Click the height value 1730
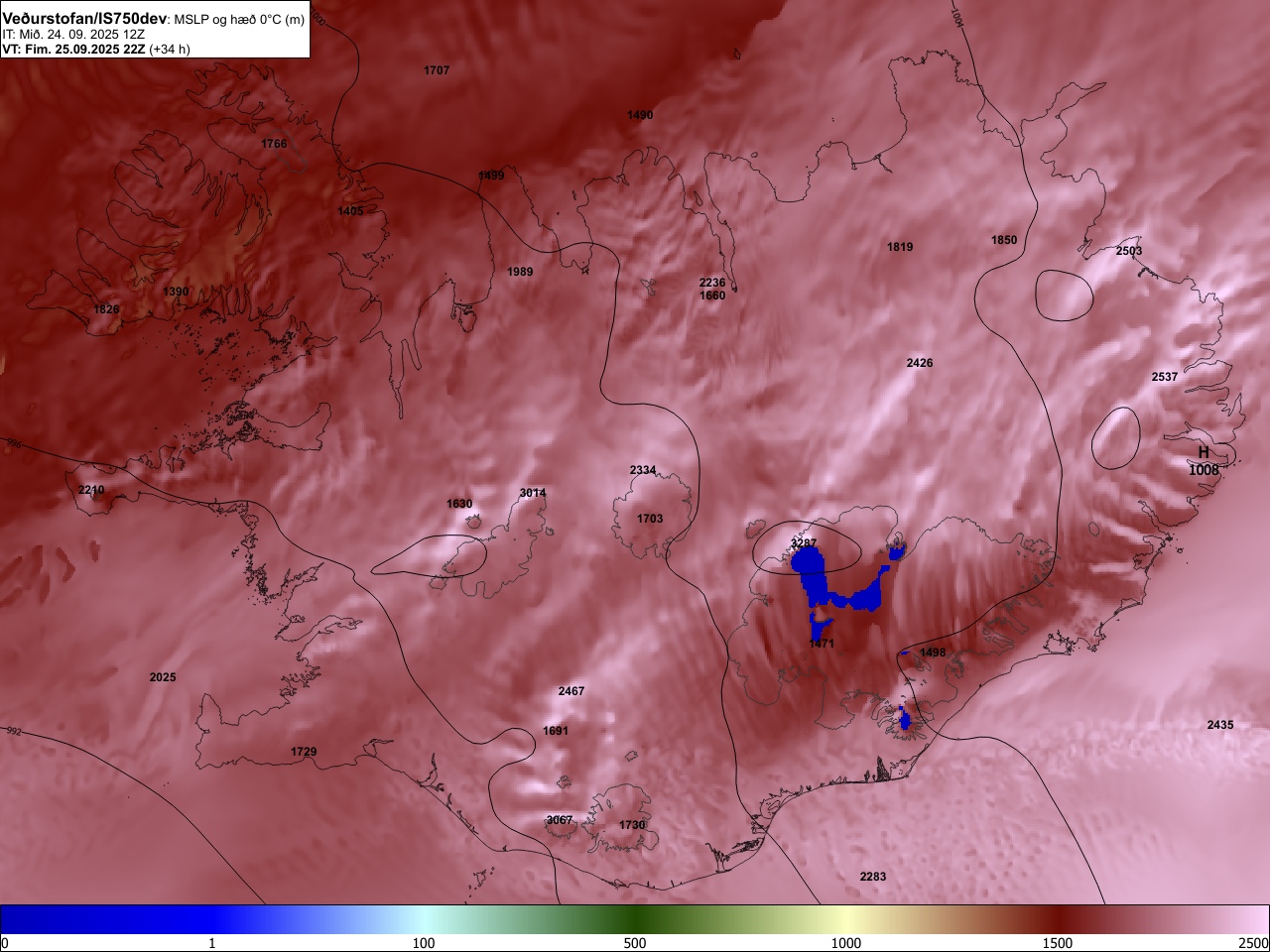1270x952 pixels. (x=632, y=825)
